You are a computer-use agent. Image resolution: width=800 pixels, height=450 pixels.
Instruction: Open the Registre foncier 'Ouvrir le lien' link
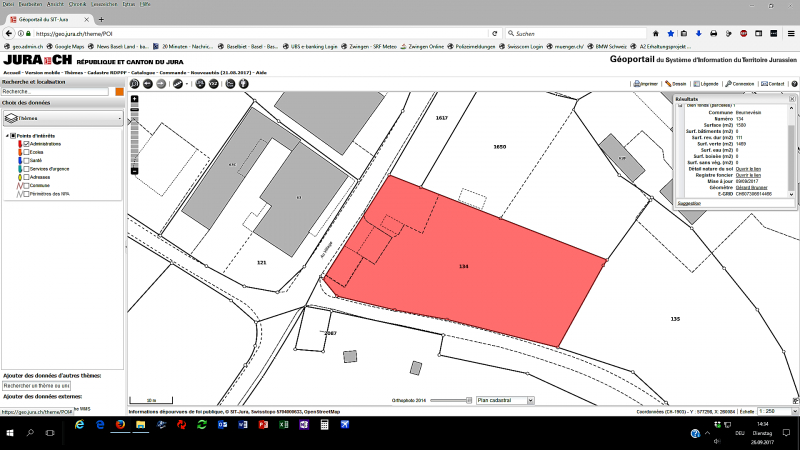coord(748,176)
